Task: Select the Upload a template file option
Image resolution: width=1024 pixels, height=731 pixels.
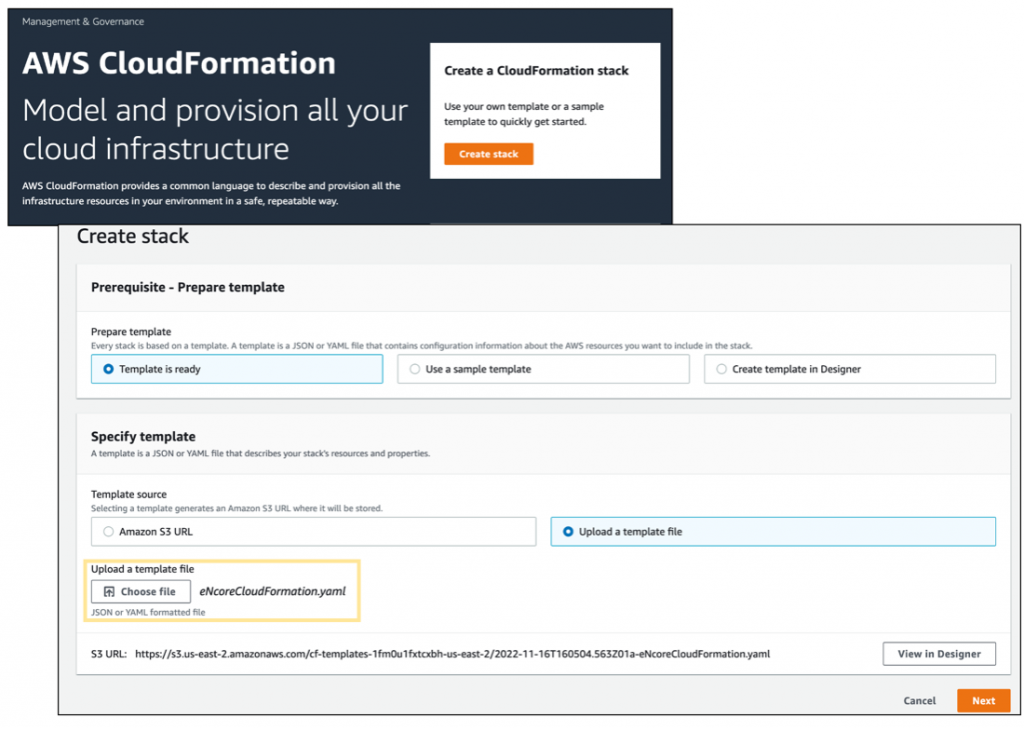Action: tap(568, 532)
